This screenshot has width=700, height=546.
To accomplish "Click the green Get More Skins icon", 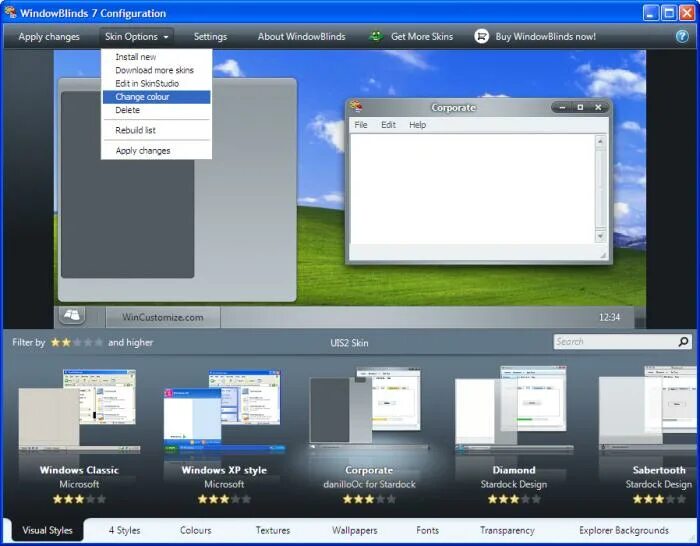I will click(x=376, y=36).
